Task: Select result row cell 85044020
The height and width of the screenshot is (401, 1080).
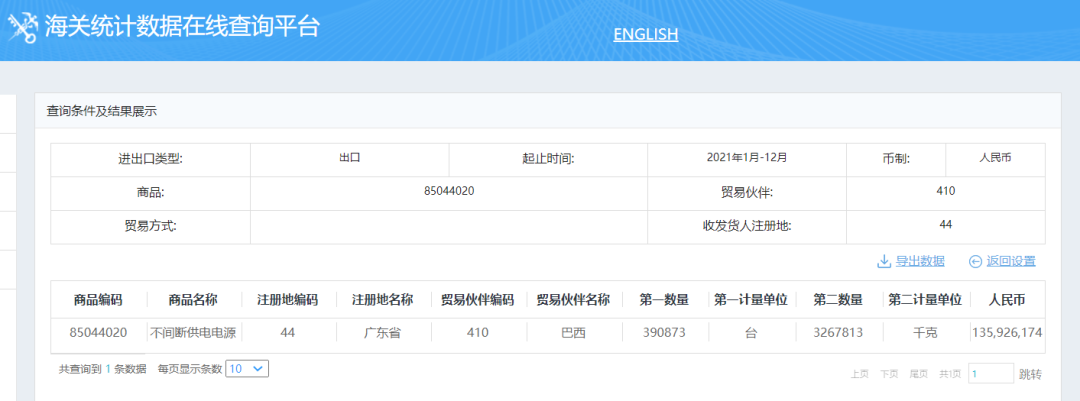Action: click(x=98, y=333)
